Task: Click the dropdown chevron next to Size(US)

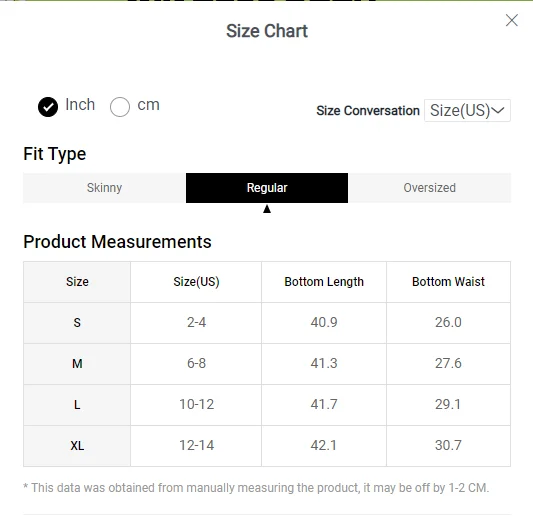Action: pyautogui.click(x=498, y=110)
